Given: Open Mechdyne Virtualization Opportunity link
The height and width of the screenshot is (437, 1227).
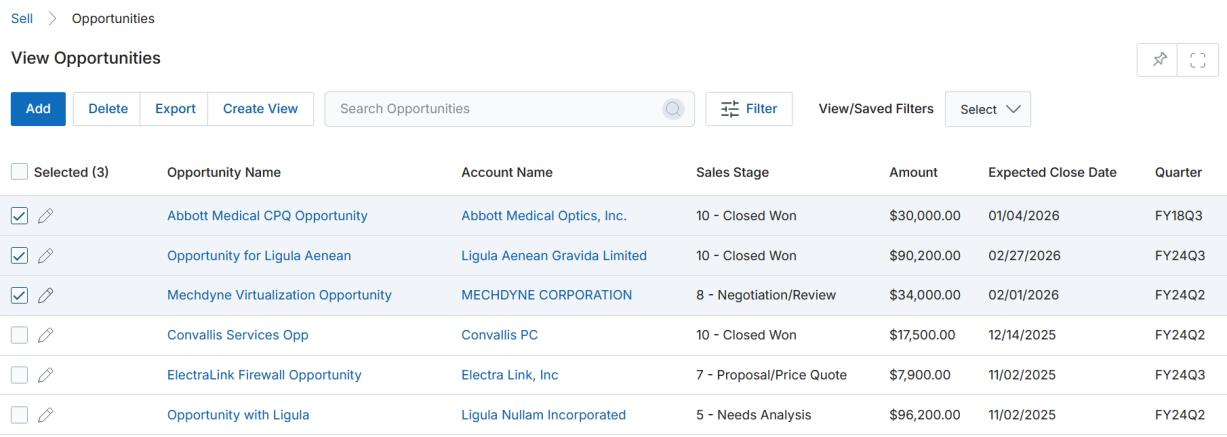Looking at the screenshot, I should tap(279, 295).
